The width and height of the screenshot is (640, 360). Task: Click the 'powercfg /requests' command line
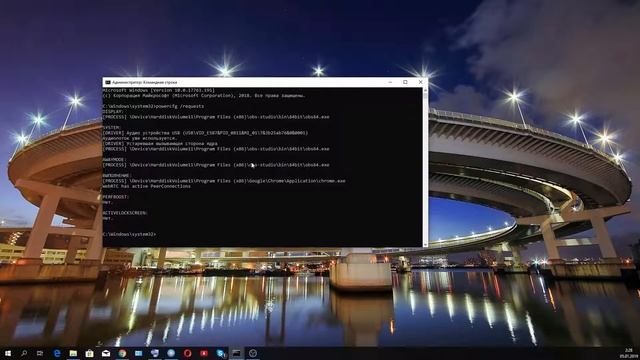pos(153,106)
